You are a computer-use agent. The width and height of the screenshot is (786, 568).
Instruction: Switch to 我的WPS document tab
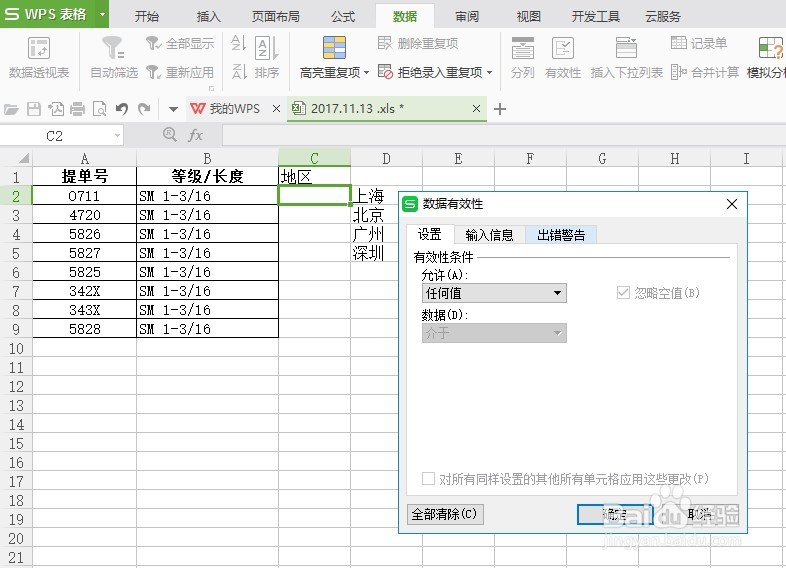click(x=235, y=109)
